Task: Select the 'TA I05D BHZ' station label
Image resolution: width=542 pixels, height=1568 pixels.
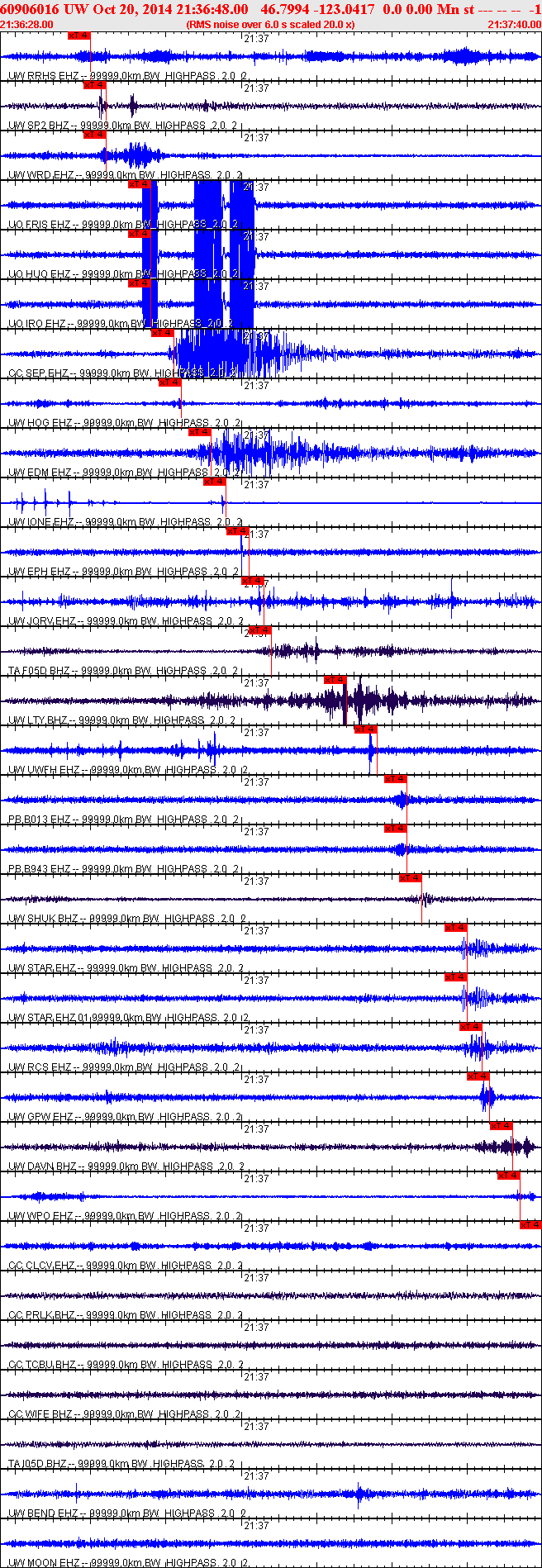Action: pyautogui.click(x=38, y=1464)
